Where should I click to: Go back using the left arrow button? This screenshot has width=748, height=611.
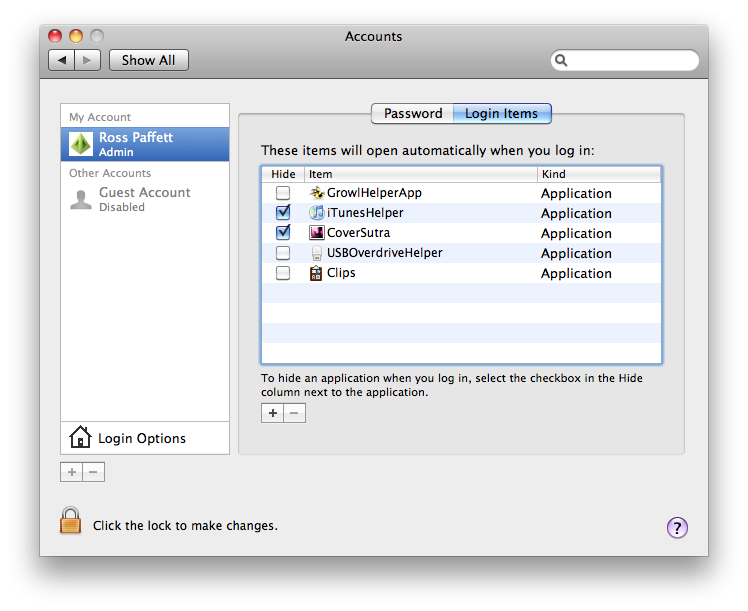point(62,60)
